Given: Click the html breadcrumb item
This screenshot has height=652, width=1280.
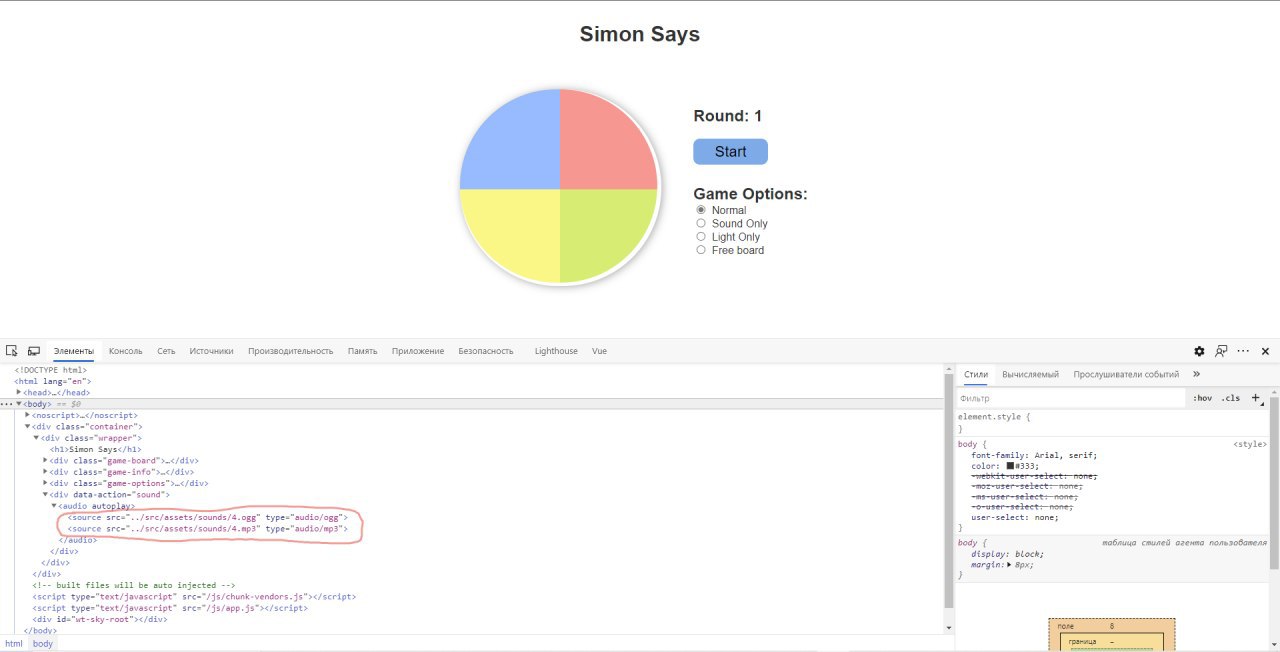Looking at the screenshot, I should coord(14,644).
